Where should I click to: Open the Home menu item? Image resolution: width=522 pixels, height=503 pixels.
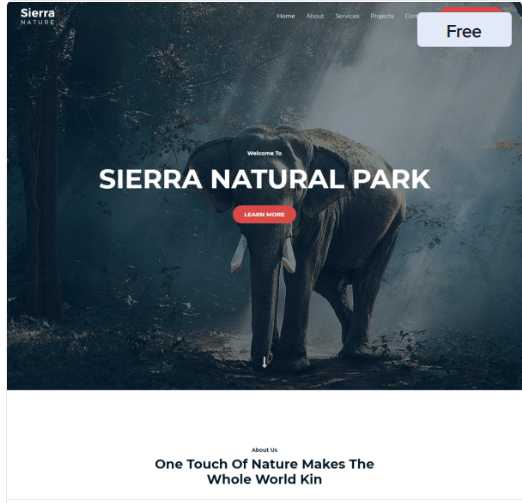286,16
